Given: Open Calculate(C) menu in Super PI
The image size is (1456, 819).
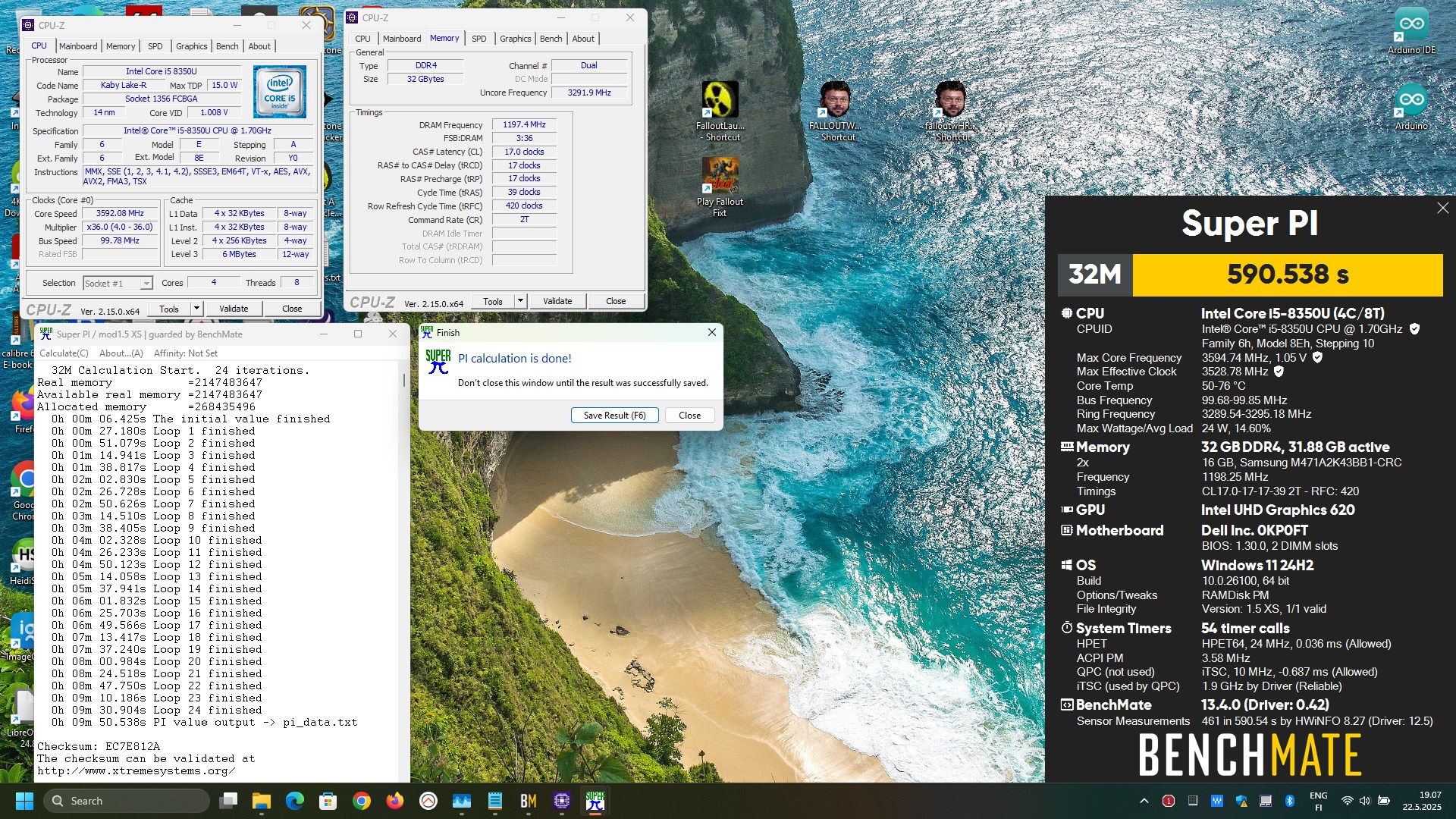Looking at the screenshot, I should click(64, 353).
